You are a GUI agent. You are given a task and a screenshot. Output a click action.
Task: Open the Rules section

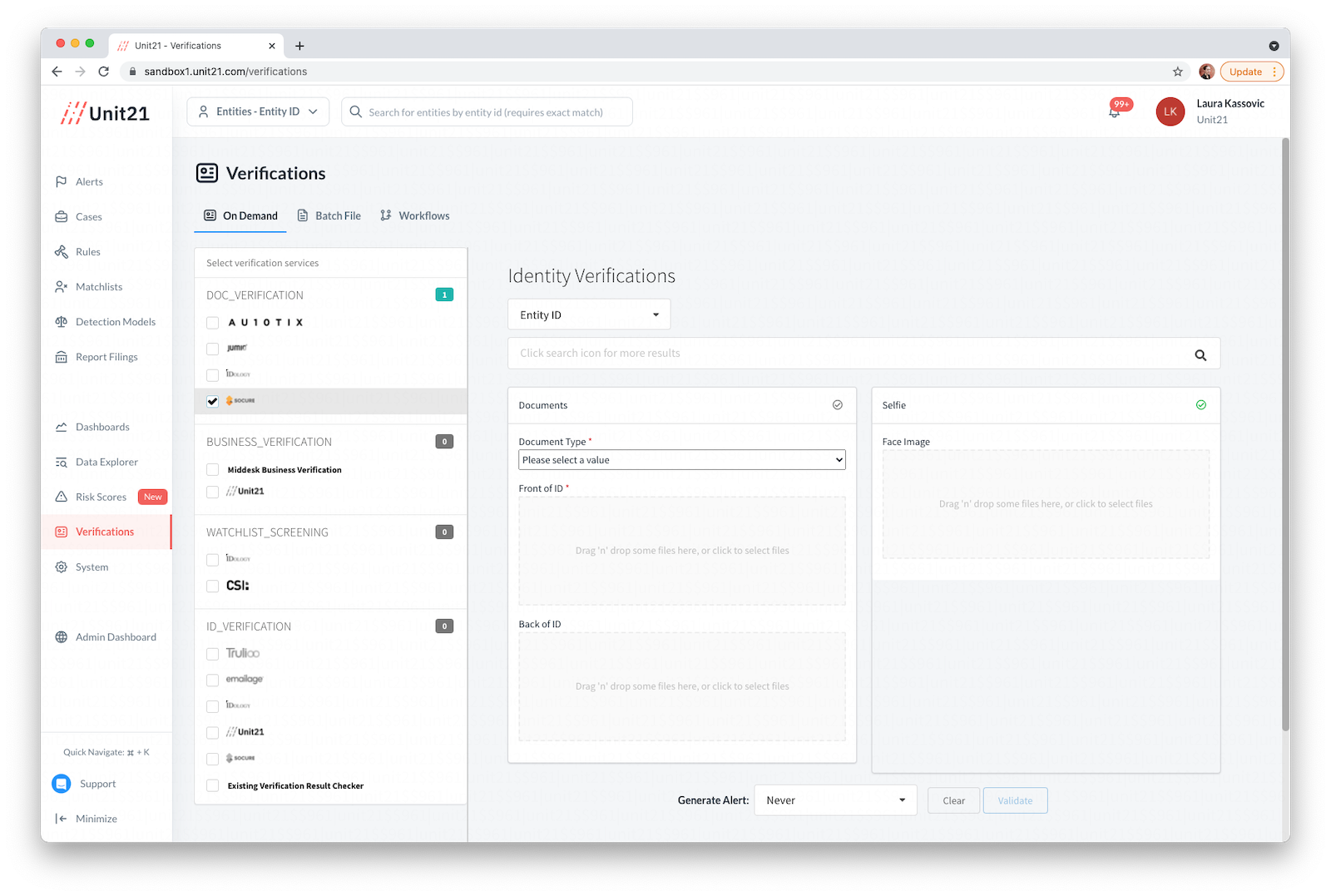click(87, 251)
